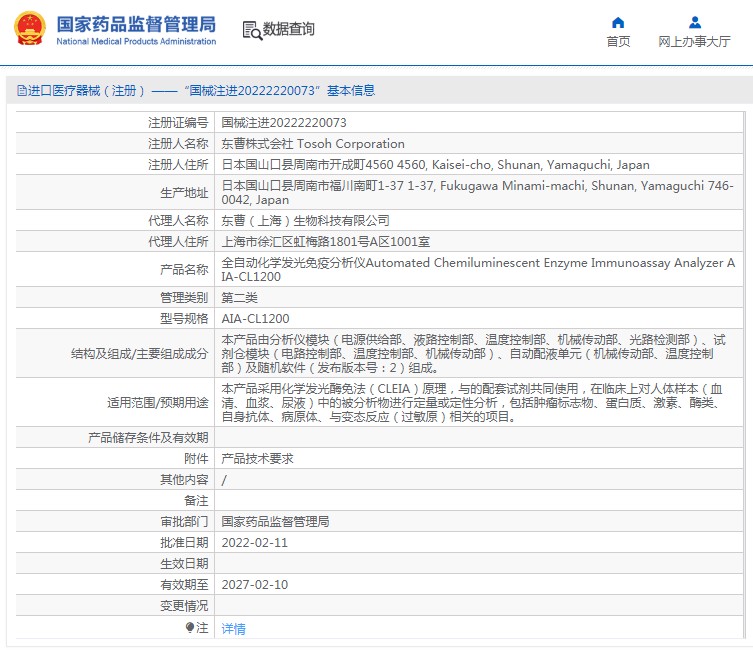
Task: Click the 管理类别 label
Action: (x=184, y=298)
